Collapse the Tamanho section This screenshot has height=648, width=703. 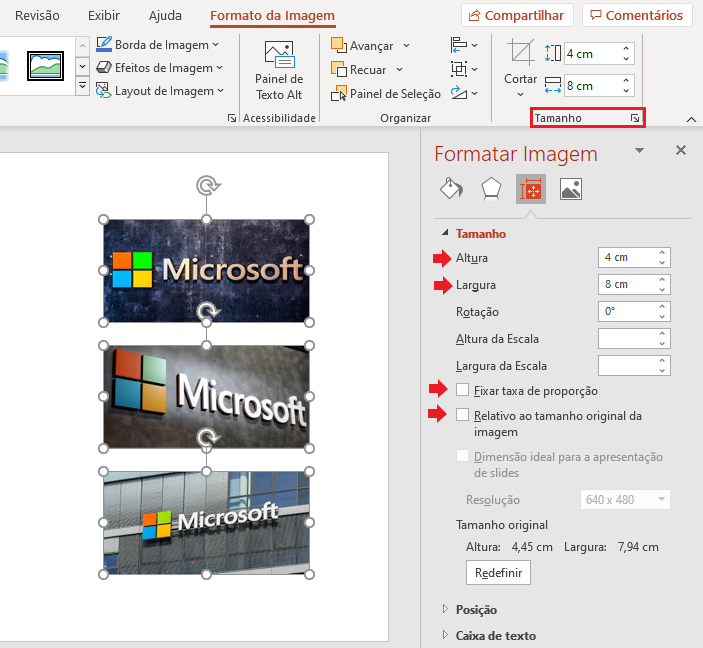point(445,233)
